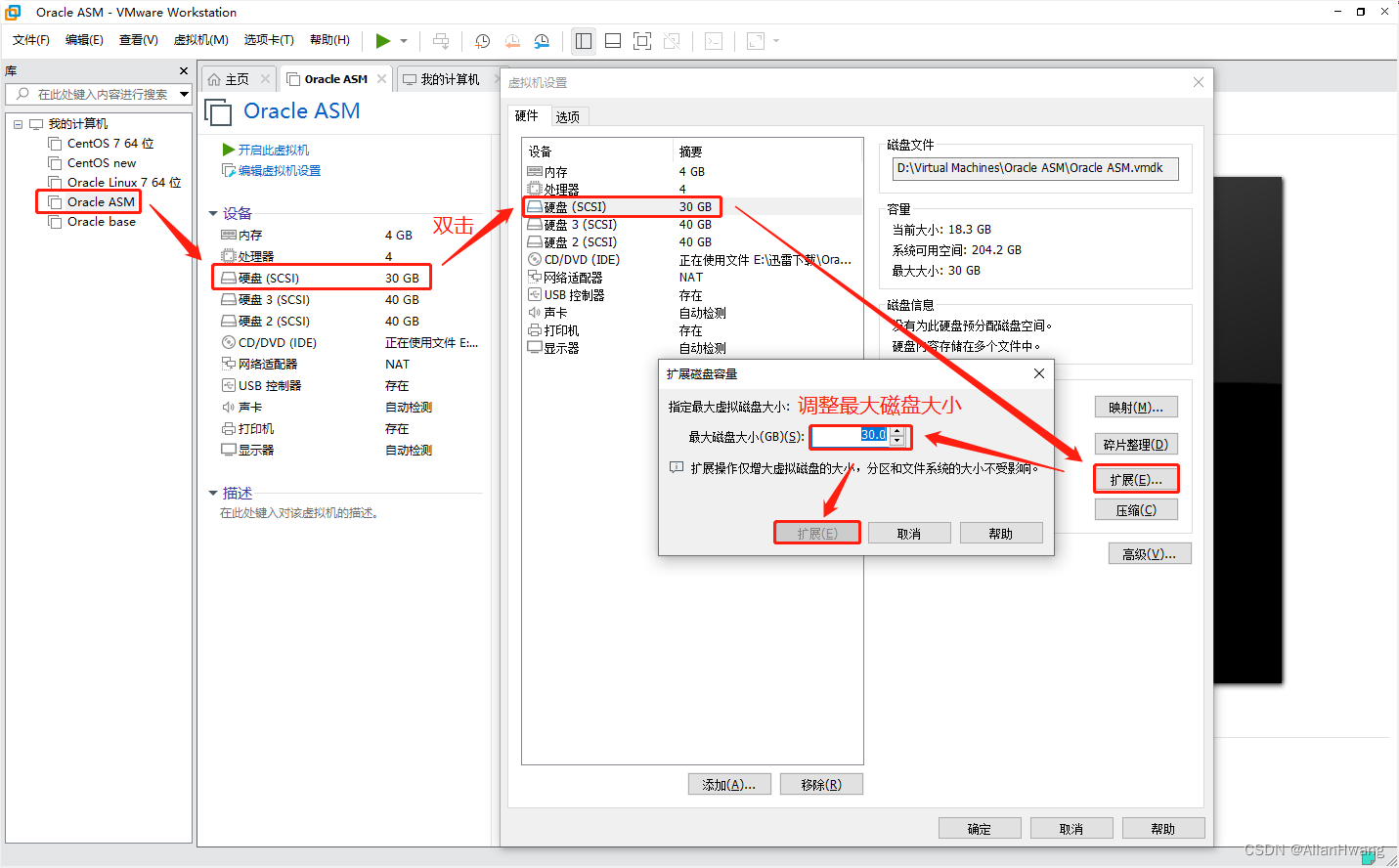The width and height of the screenshot is (1399, 868).
Task: Collapse the 设备 section in VM summary
Action: tap(214, 213)
